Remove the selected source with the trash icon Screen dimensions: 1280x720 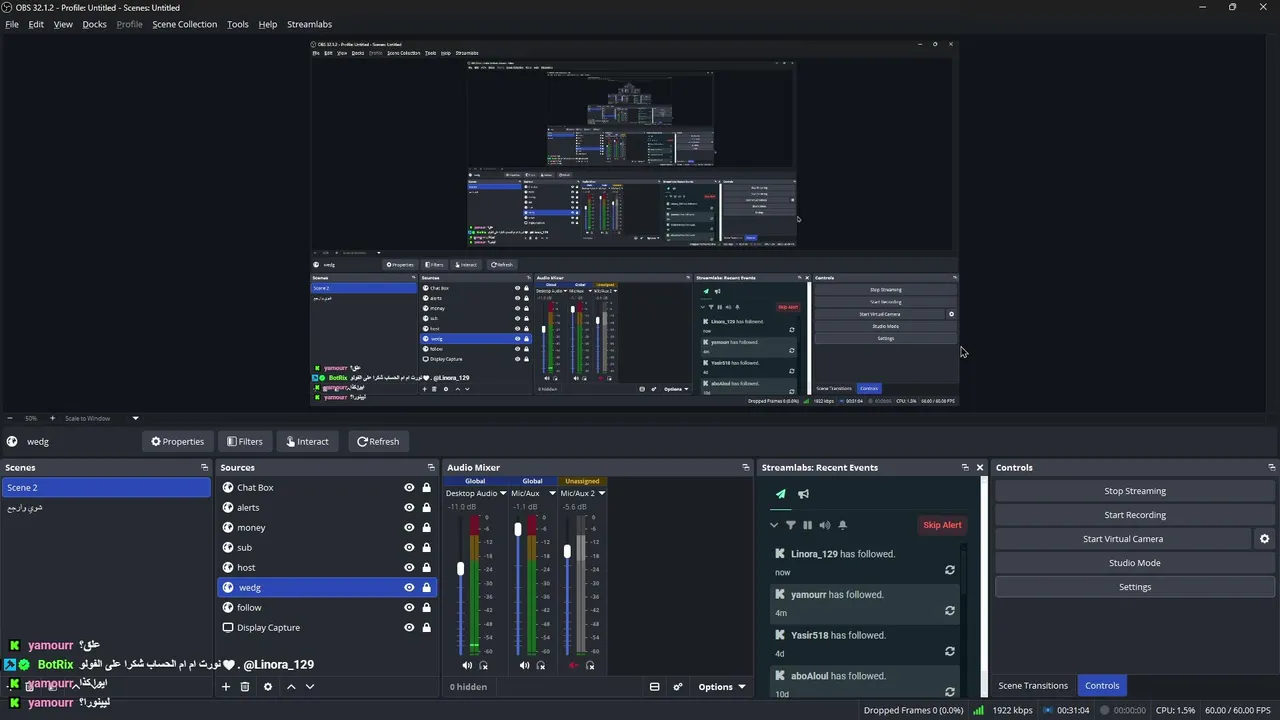245,687
